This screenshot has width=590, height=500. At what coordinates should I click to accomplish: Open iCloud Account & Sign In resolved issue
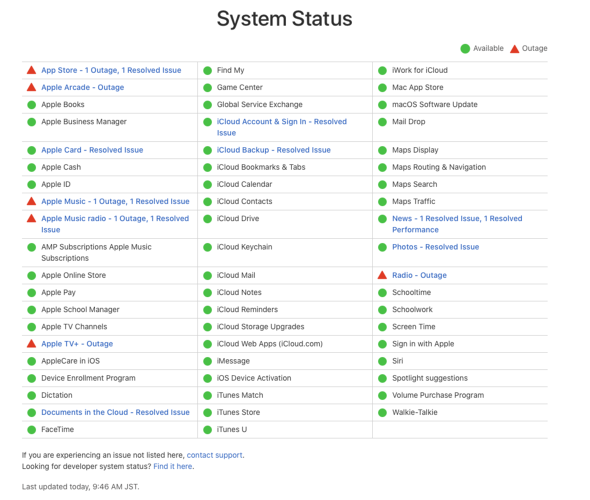(x=281, y=127)
